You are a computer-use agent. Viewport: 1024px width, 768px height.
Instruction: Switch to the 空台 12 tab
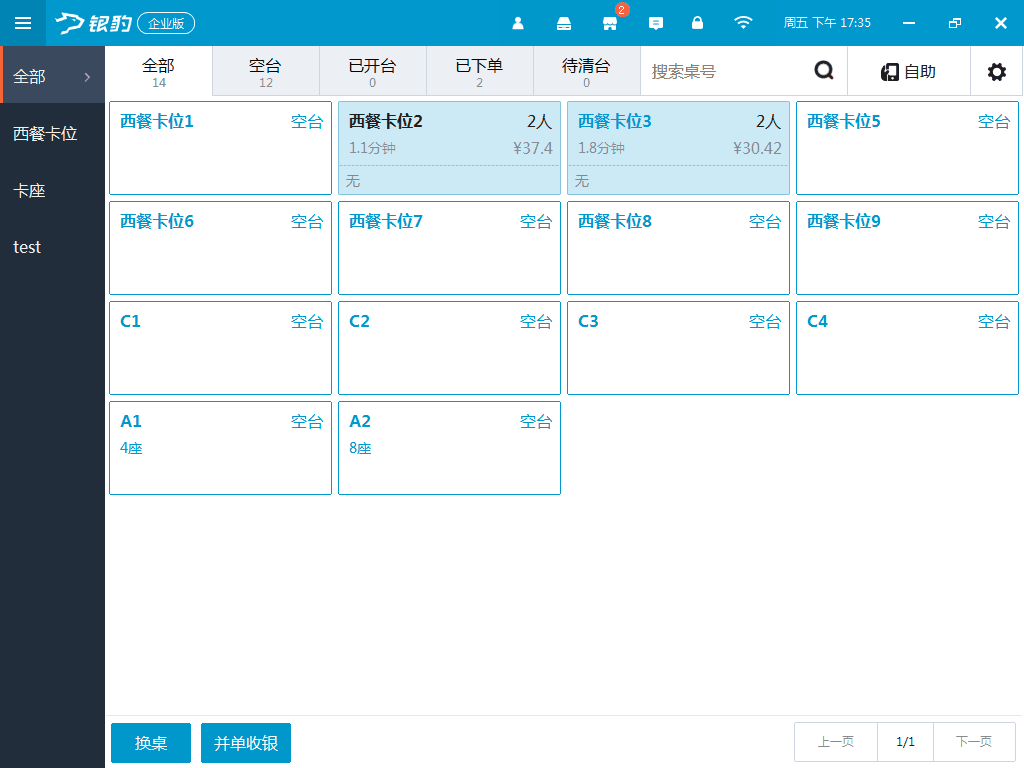(x=266, y=71)
